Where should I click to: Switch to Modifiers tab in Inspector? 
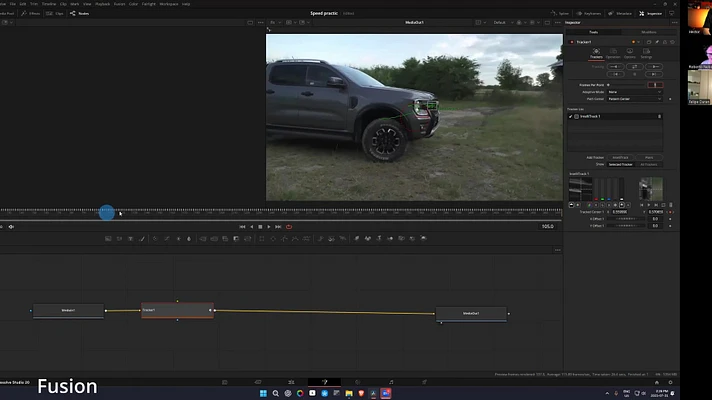tap(648, 32)
